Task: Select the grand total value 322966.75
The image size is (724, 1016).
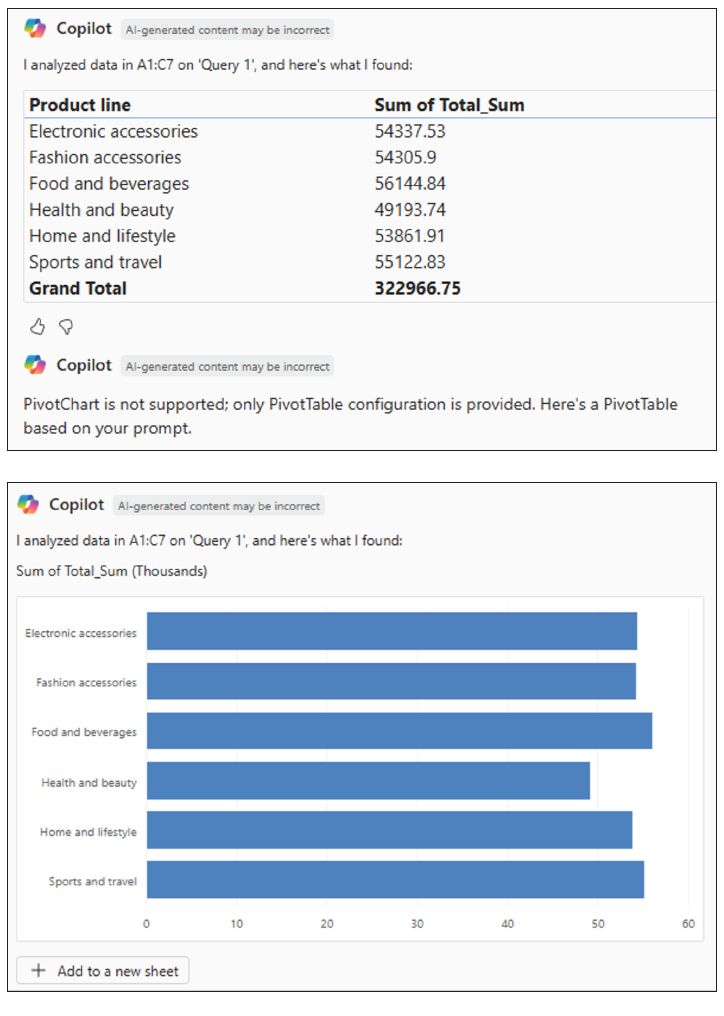Action: (x=417, y=288)
